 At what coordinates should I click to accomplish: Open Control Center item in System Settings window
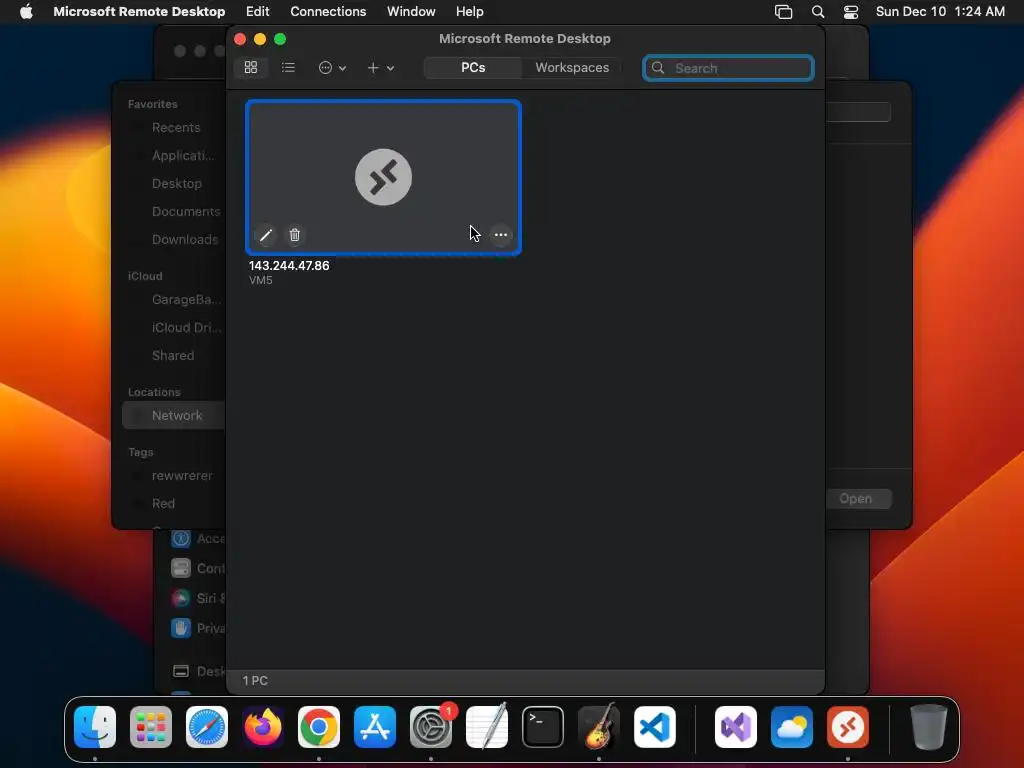[197, 568]
